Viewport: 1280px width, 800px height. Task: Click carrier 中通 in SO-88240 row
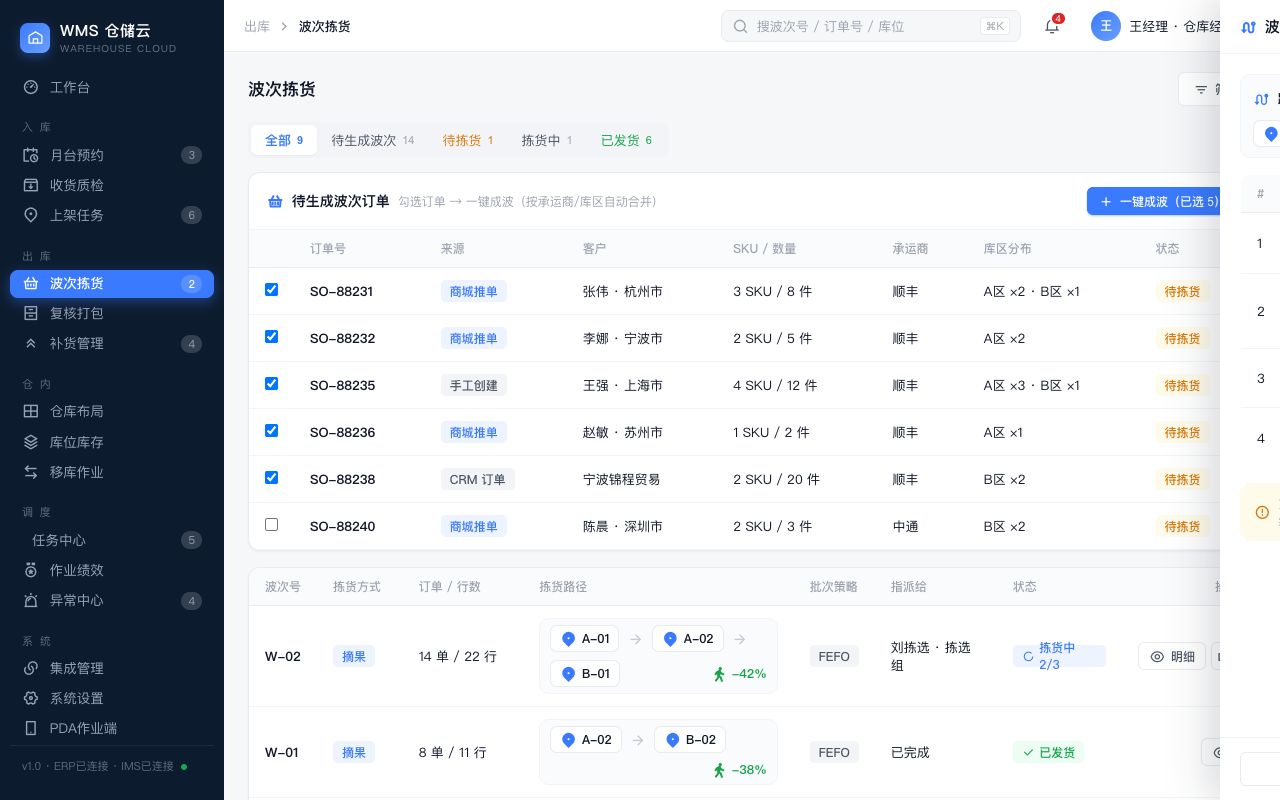906,526
